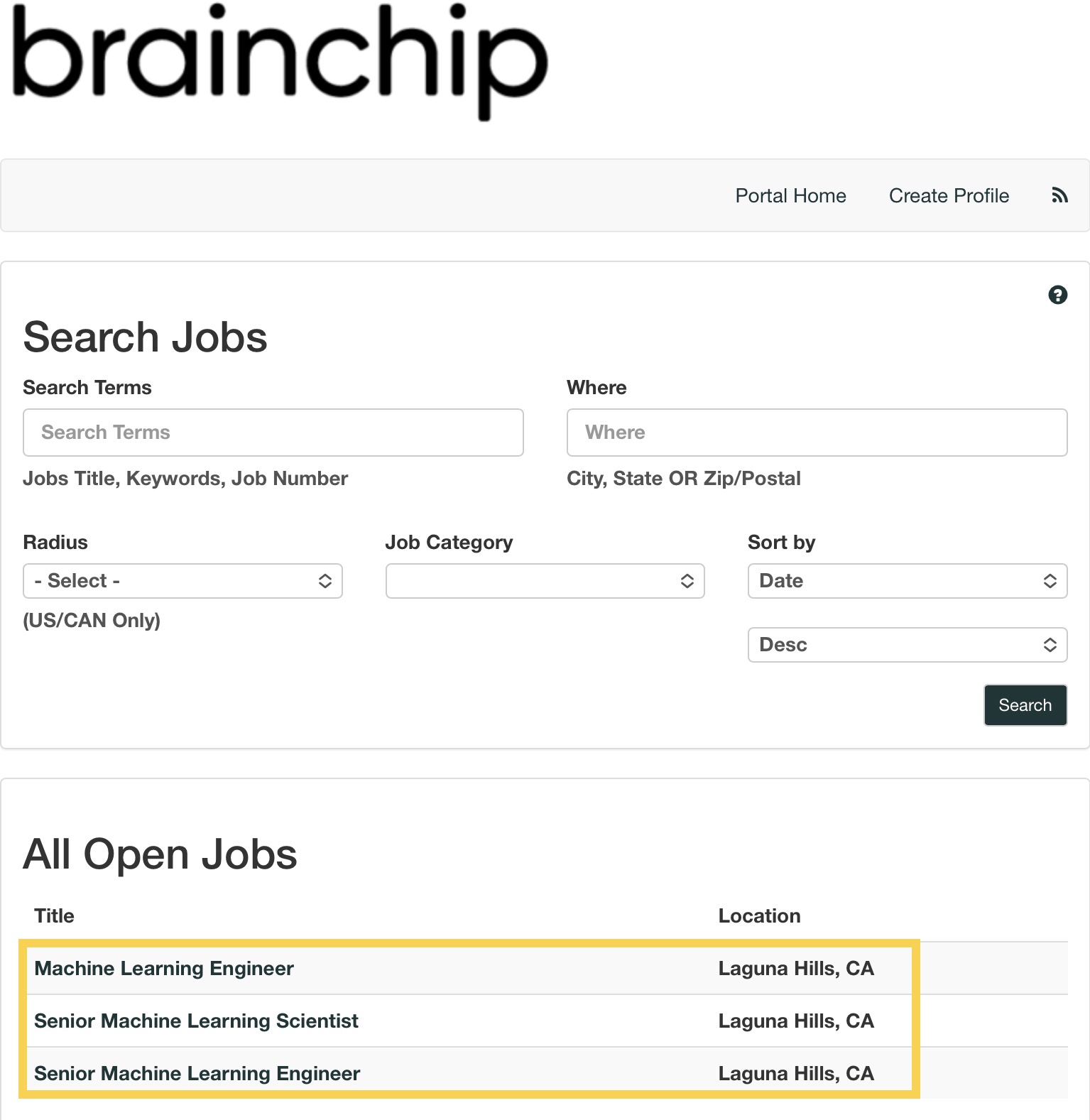The image size is (1090, 1120).
Task: Expand the Job Category dropdown
Action: pyautogui.click(x=545, y=581)
